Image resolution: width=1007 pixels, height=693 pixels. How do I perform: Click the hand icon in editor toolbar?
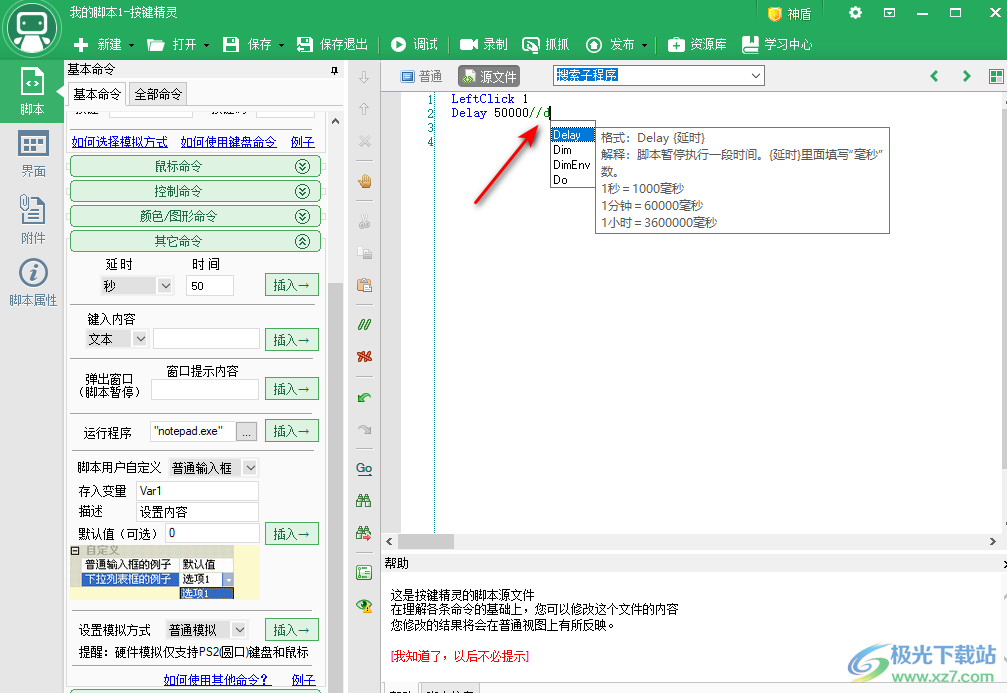coord(365,182)
